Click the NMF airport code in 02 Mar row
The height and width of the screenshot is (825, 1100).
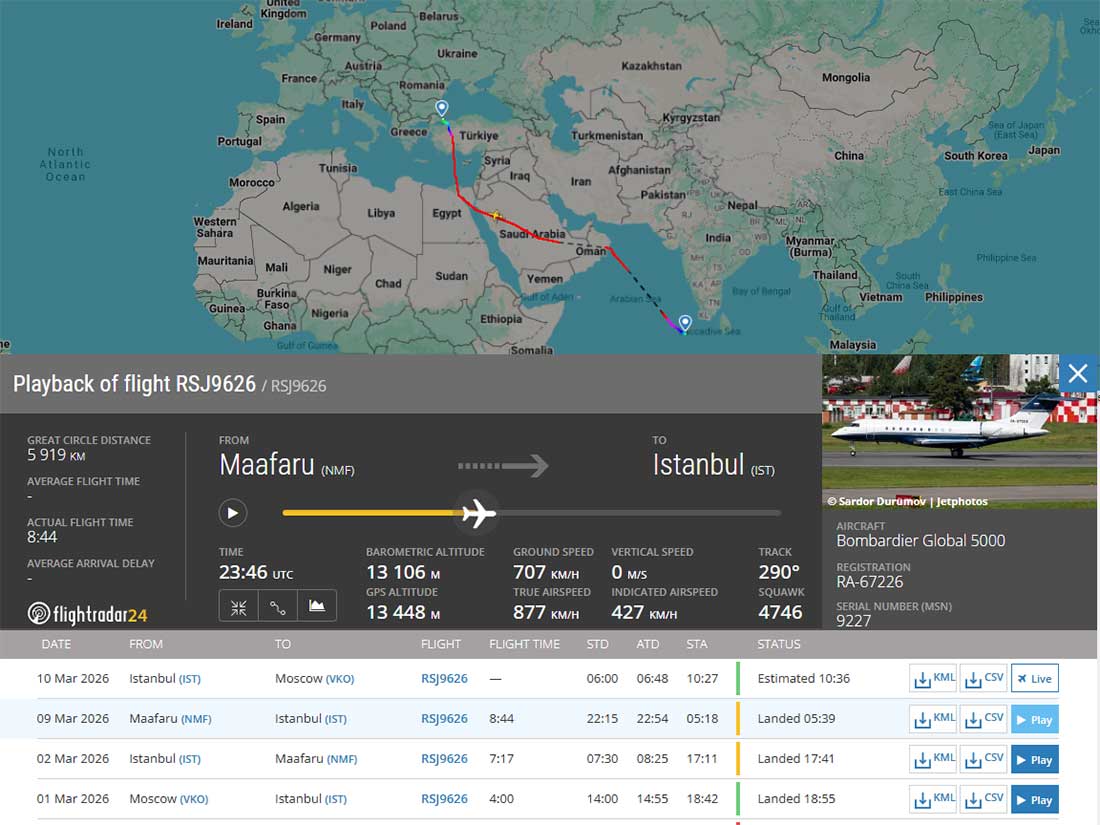pyautogui.click(x=342, y=759)
